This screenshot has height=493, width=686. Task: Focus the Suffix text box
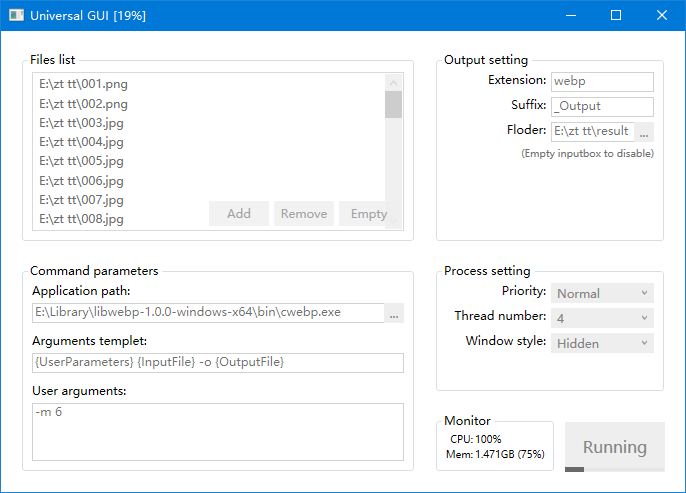(601, 106)
